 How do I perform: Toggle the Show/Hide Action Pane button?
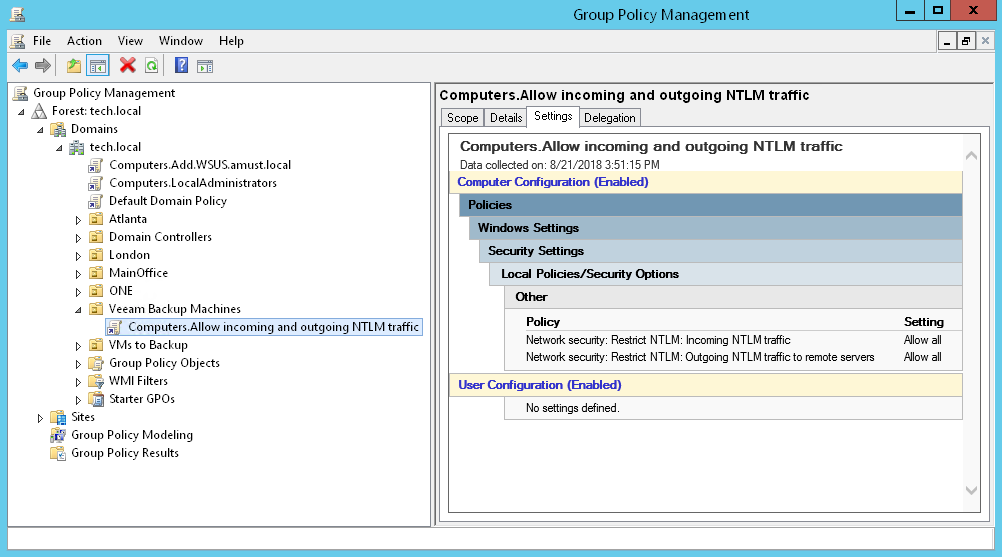pos(205,66)
